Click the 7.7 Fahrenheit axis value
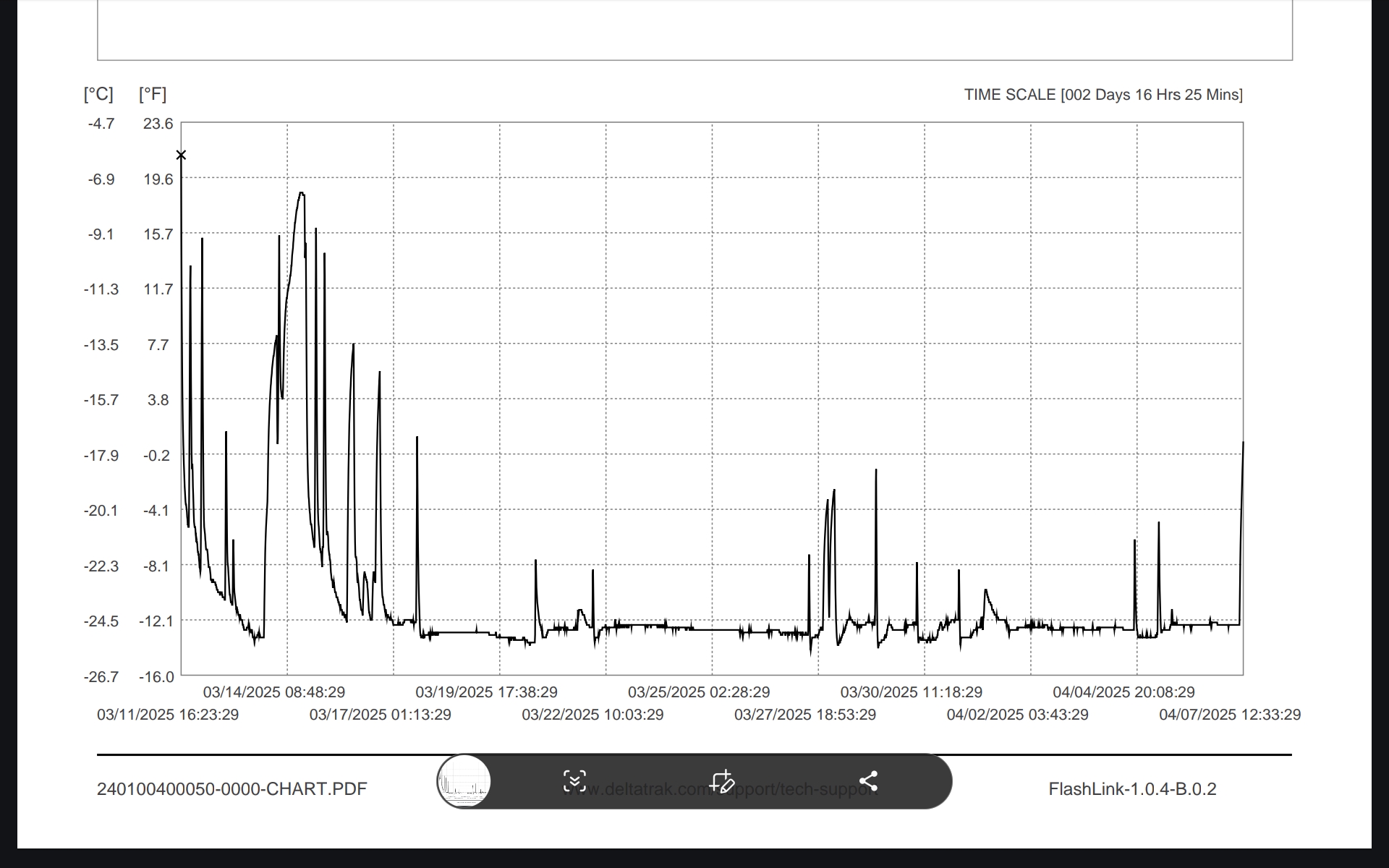This screenshot has width=1389, height=868. pyautogui.click(x=158, y=345)
